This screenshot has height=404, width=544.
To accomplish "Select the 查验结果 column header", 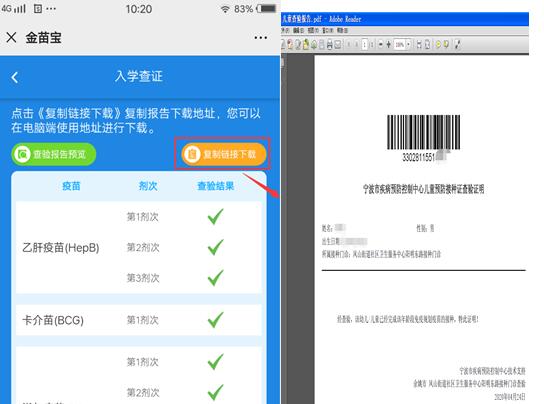I will [215, 186].
